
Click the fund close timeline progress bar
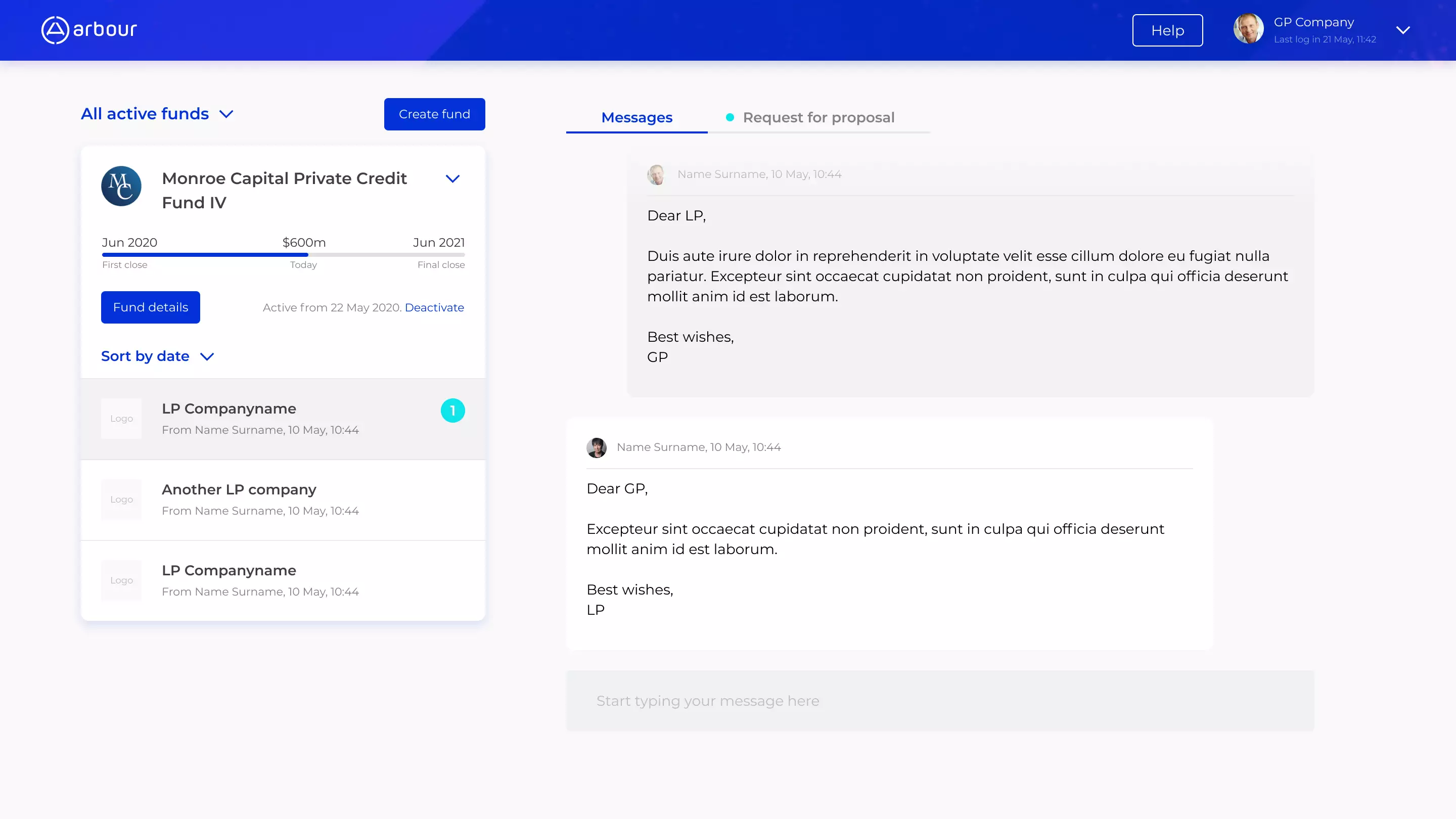283,255
